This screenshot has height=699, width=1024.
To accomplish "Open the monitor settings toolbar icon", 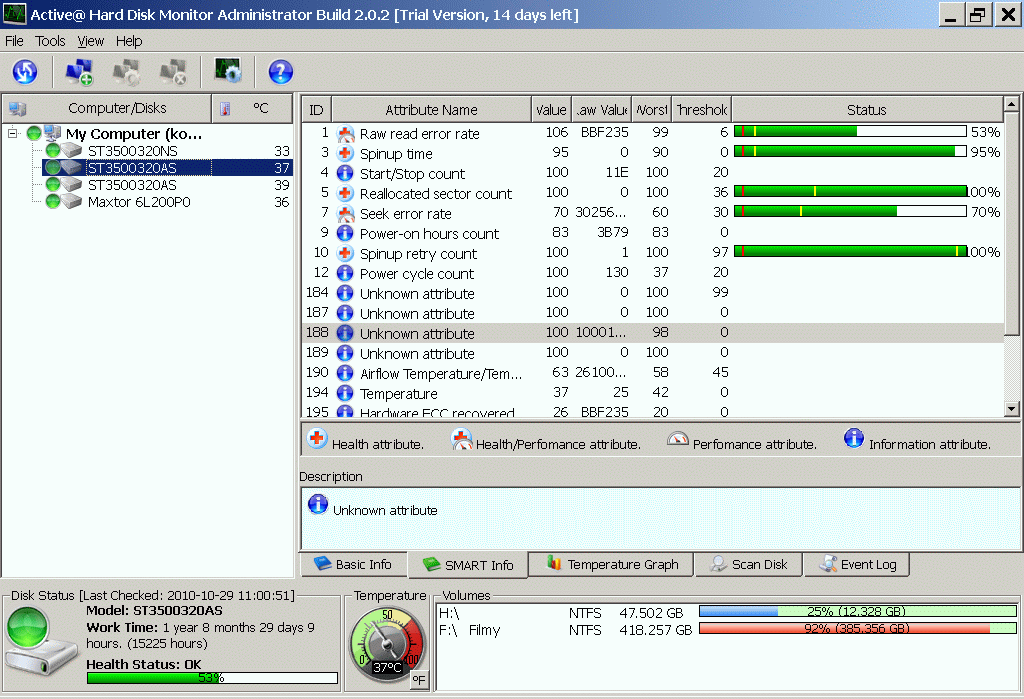I will [x=228, y=71].
